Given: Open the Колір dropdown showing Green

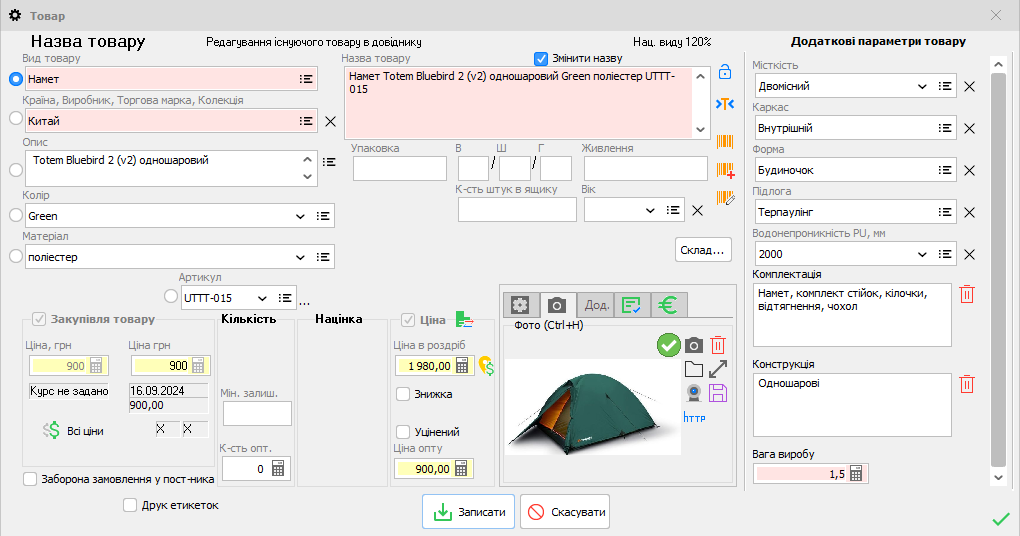Looking at the screenshot, I should (x=300, y=216).
